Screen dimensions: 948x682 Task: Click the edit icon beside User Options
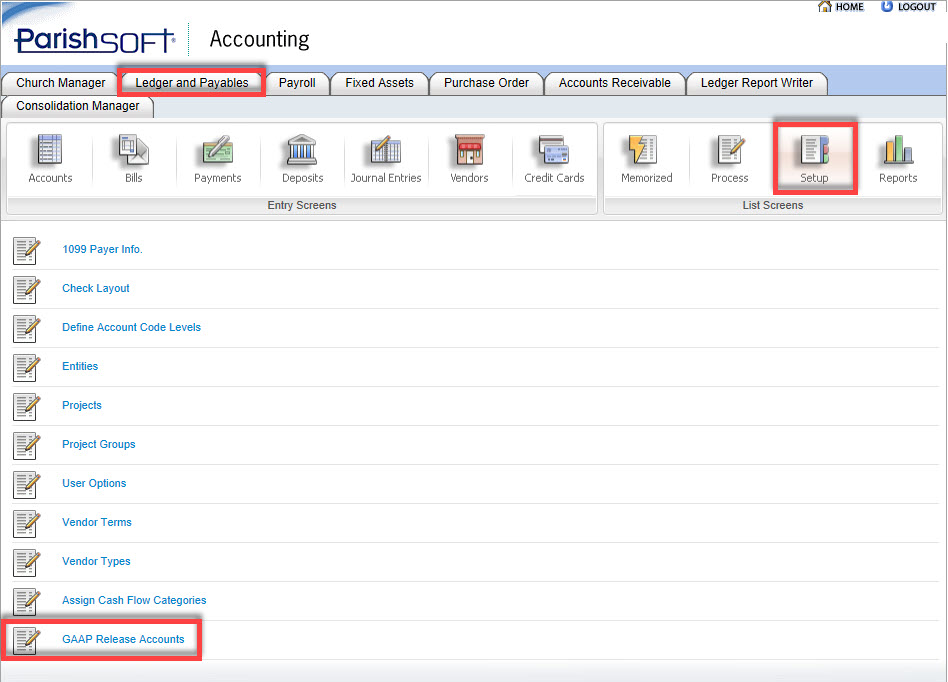27,485
